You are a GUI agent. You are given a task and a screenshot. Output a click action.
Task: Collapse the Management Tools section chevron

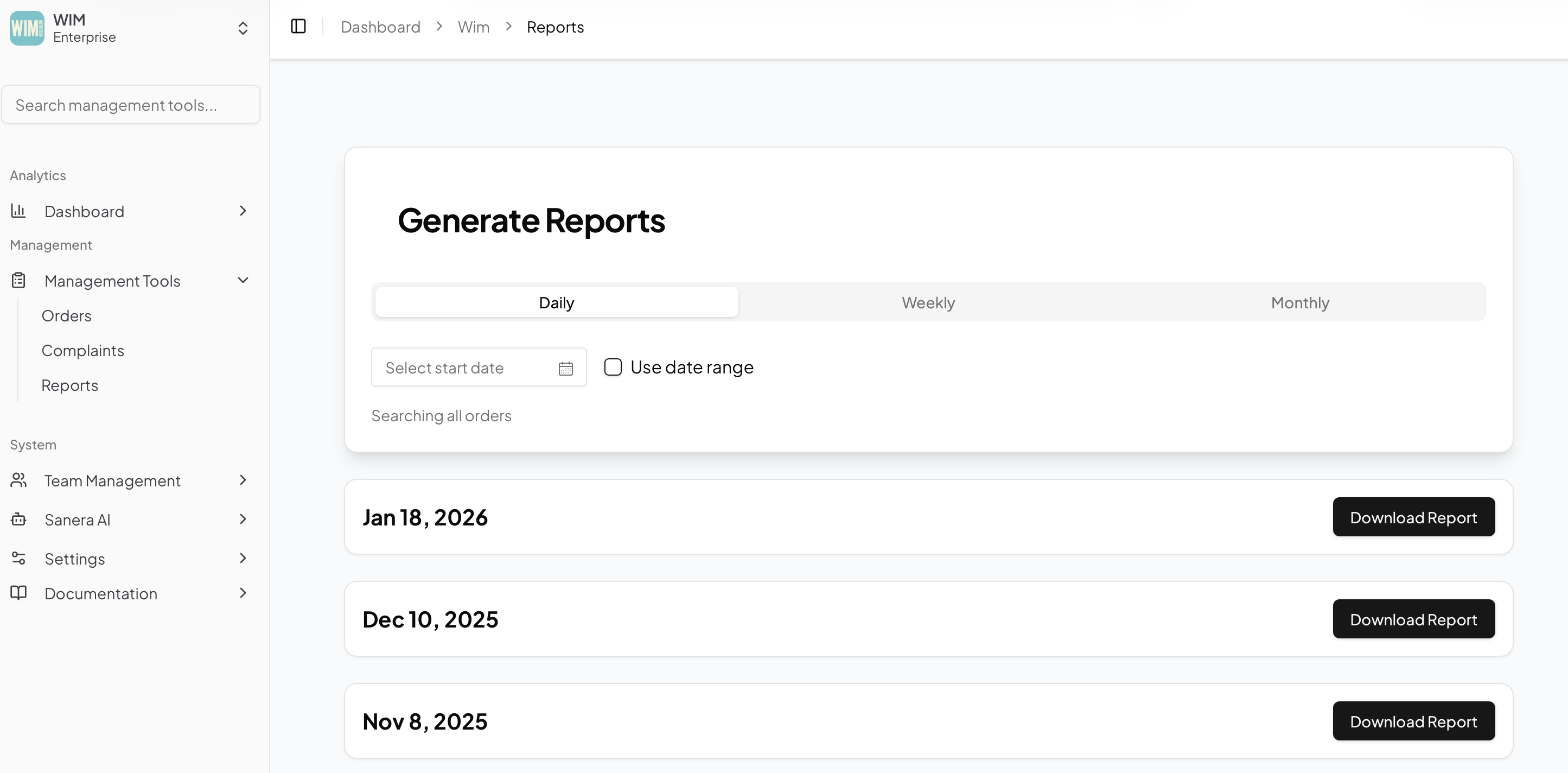(243, 280)
